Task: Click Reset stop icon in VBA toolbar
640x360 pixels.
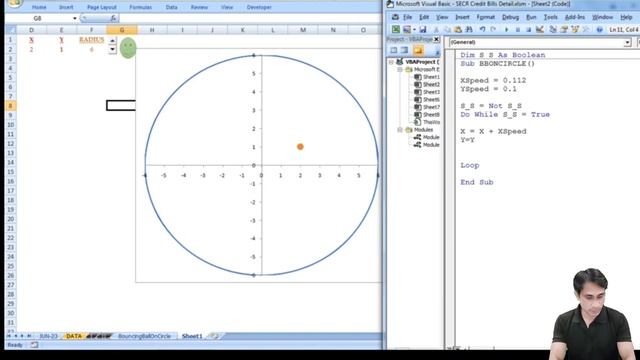Action: (529, 30)
